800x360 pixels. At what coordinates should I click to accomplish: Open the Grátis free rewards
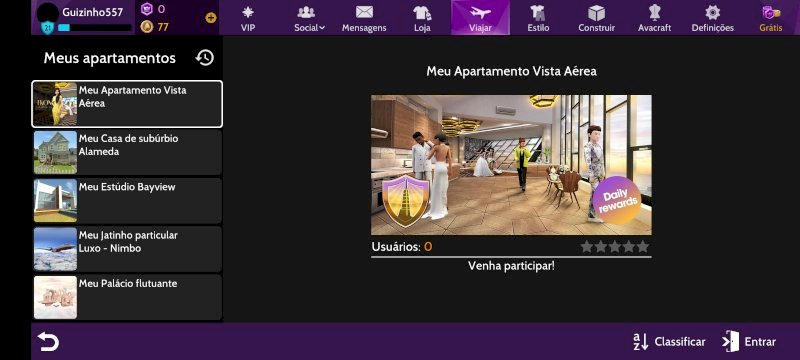(x=770, y=18)
